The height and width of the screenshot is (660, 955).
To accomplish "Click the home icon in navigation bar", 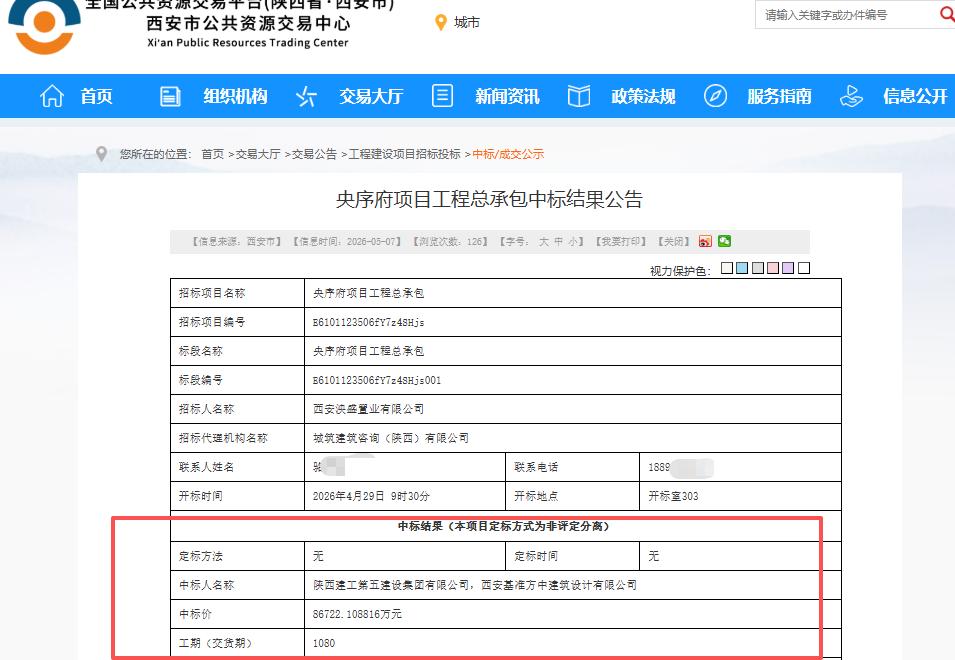I will click(x=52, y=96).
